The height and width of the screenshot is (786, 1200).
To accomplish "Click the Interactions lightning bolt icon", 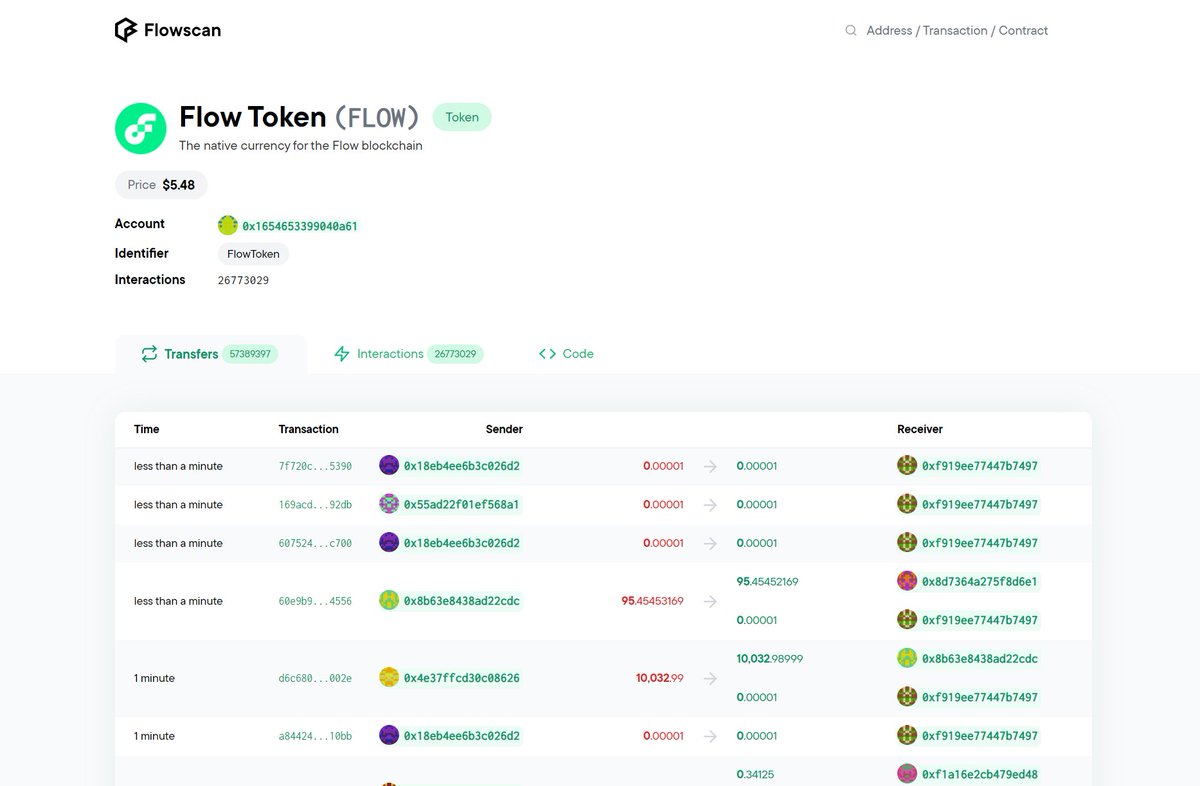I will point(342,354).
